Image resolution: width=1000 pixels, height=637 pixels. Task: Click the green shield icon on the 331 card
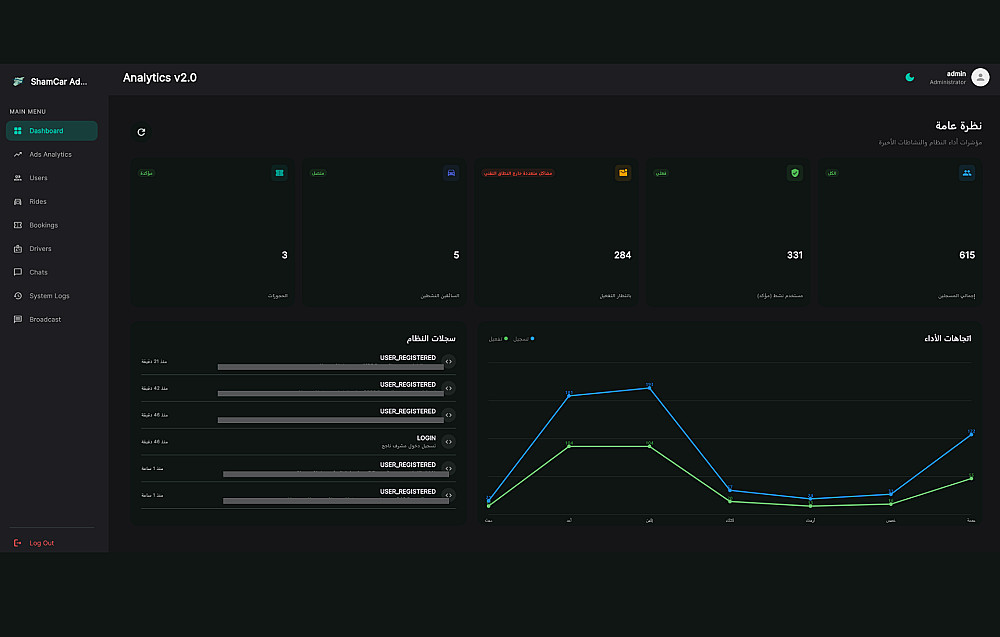(795, 173)
